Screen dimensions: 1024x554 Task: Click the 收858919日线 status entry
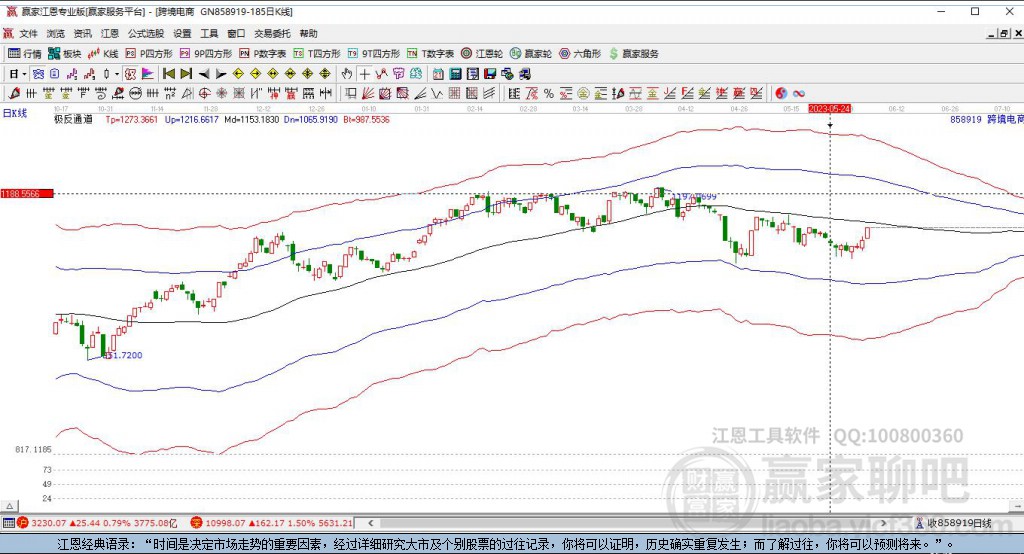click(953, 523)
